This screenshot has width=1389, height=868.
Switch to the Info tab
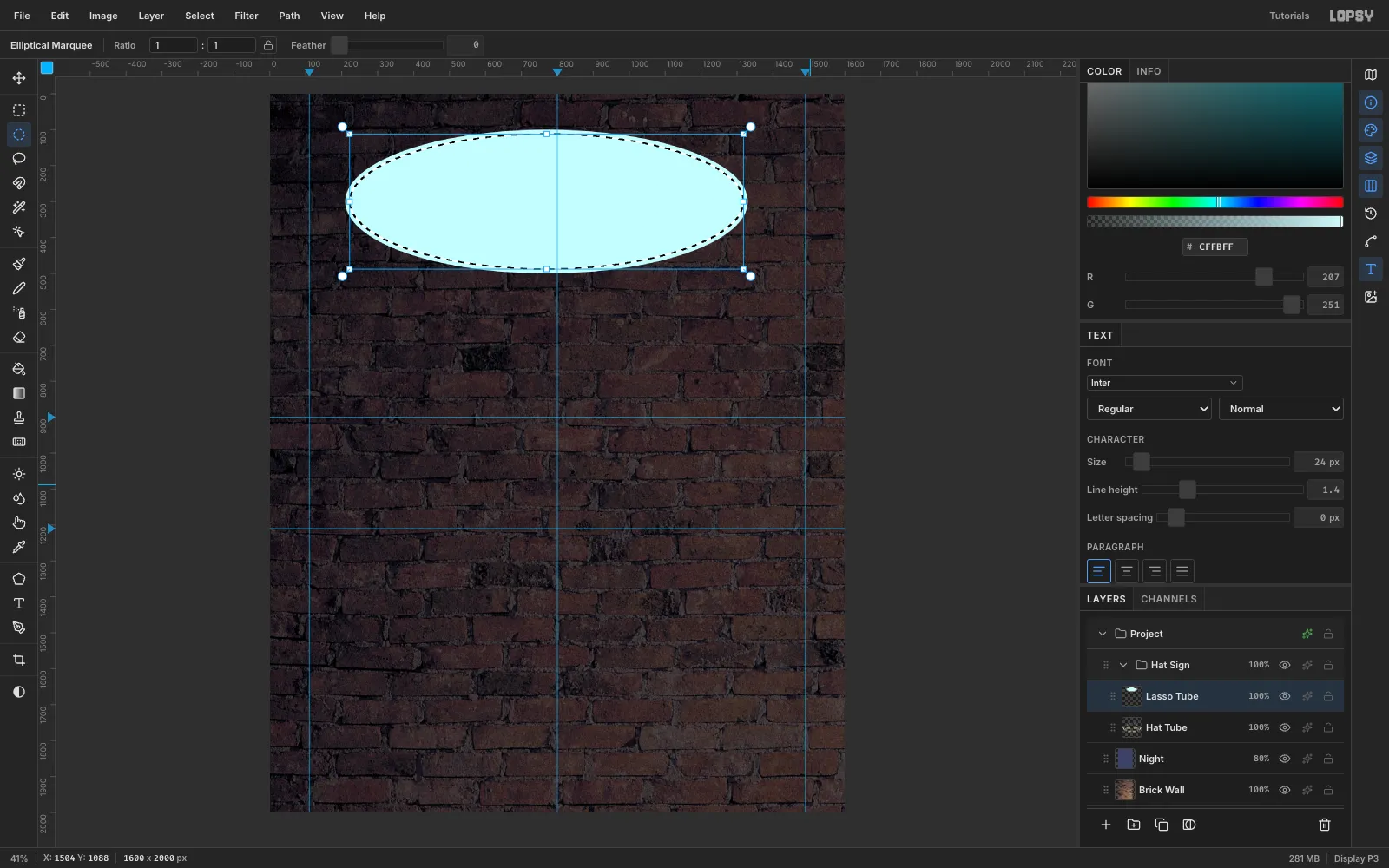click(1149, 71)
